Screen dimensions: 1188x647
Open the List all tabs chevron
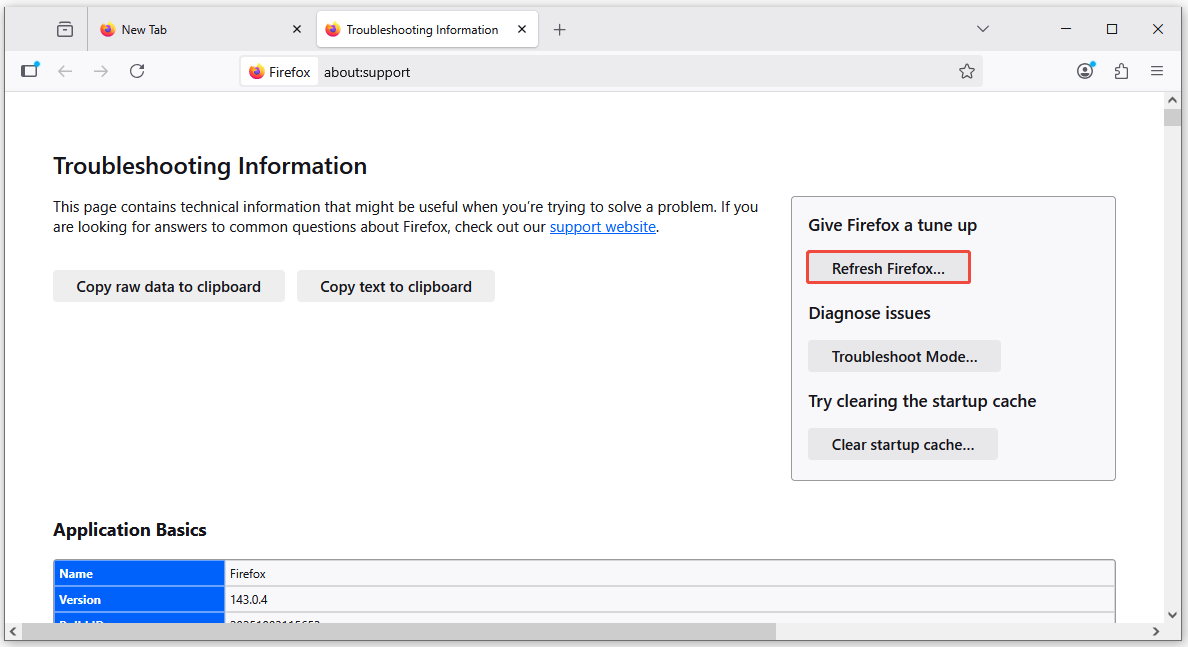click(x=983, y=29)
